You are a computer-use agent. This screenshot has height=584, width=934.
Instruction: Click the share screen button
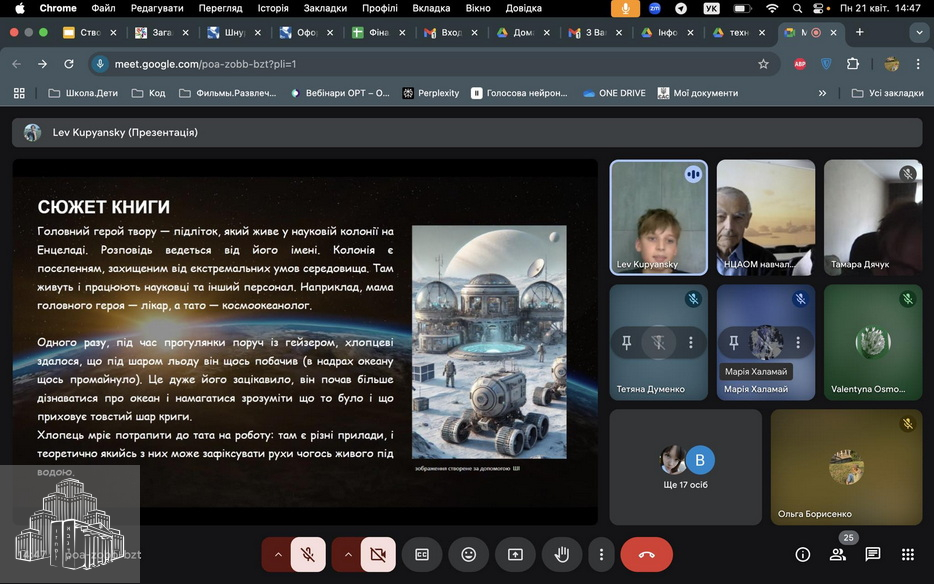(515, 554)
